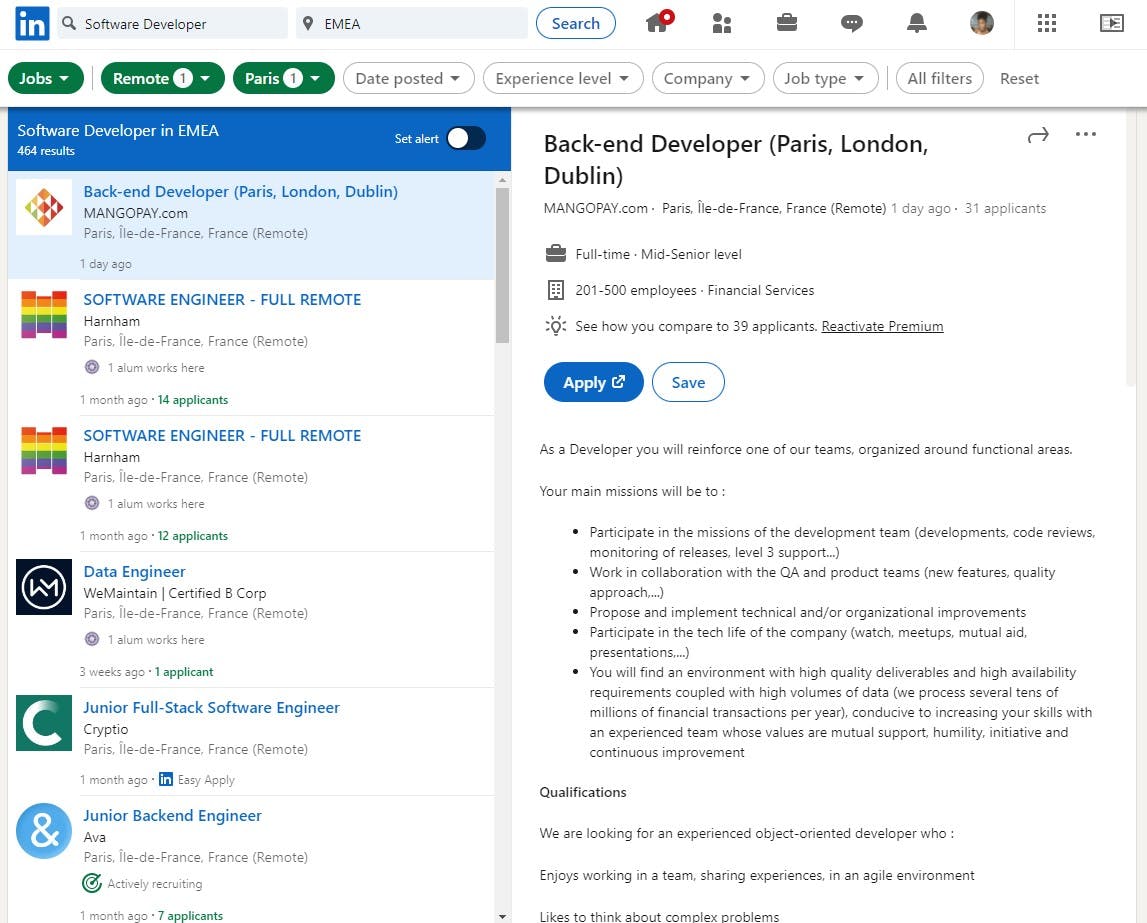Open the Learning video icon

1112,23
